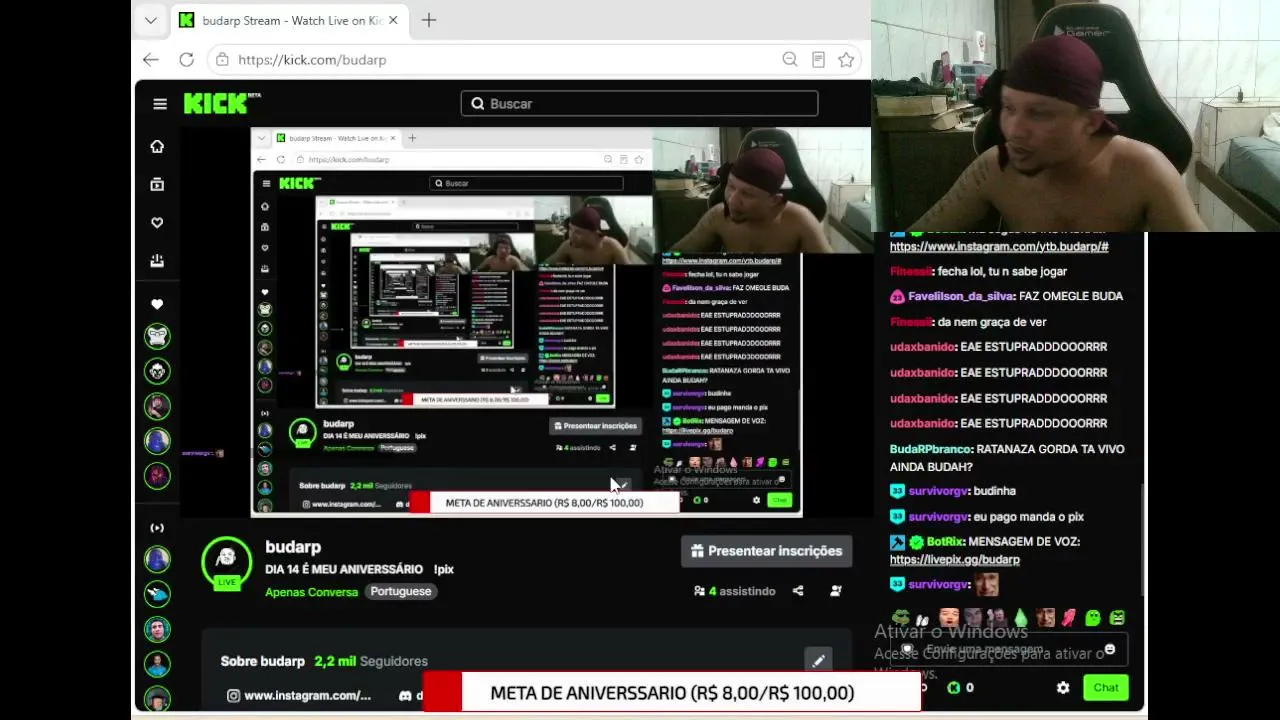Bookmark this page with the star icon
This screenshot has width=1280, height=720.
846,60
